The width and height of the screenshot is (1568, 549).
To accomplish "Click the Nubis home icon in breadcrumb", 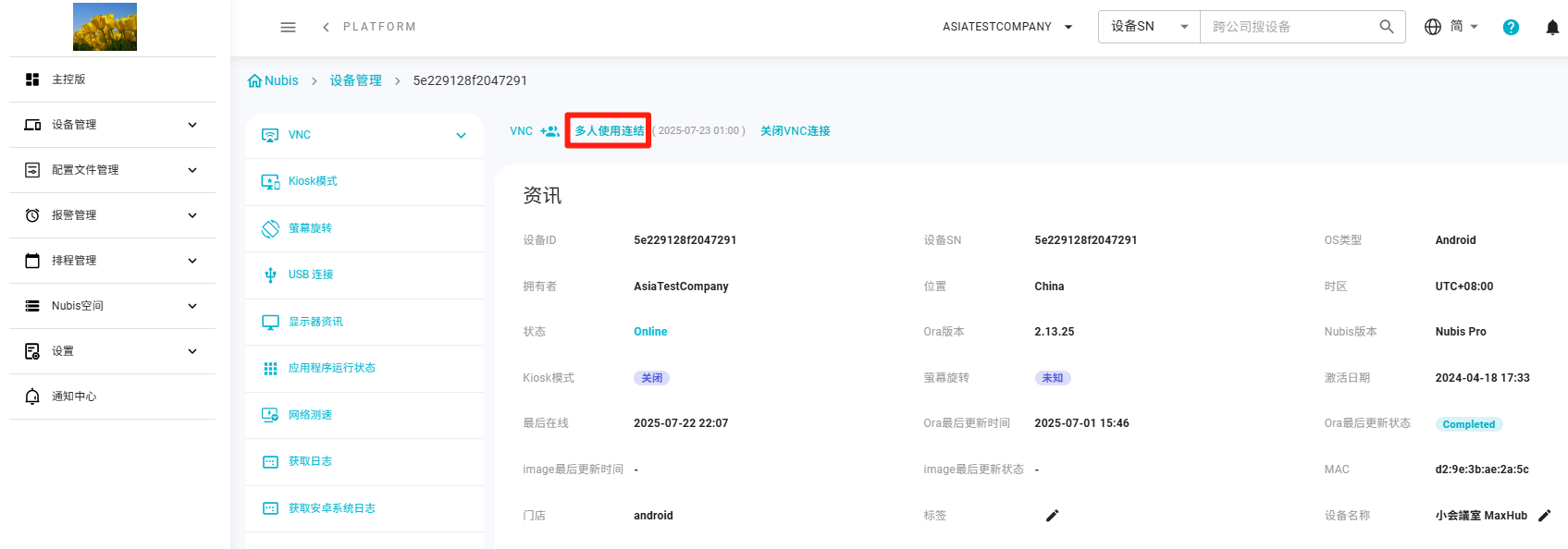I will pyautogui.click(x=254, y=80).
